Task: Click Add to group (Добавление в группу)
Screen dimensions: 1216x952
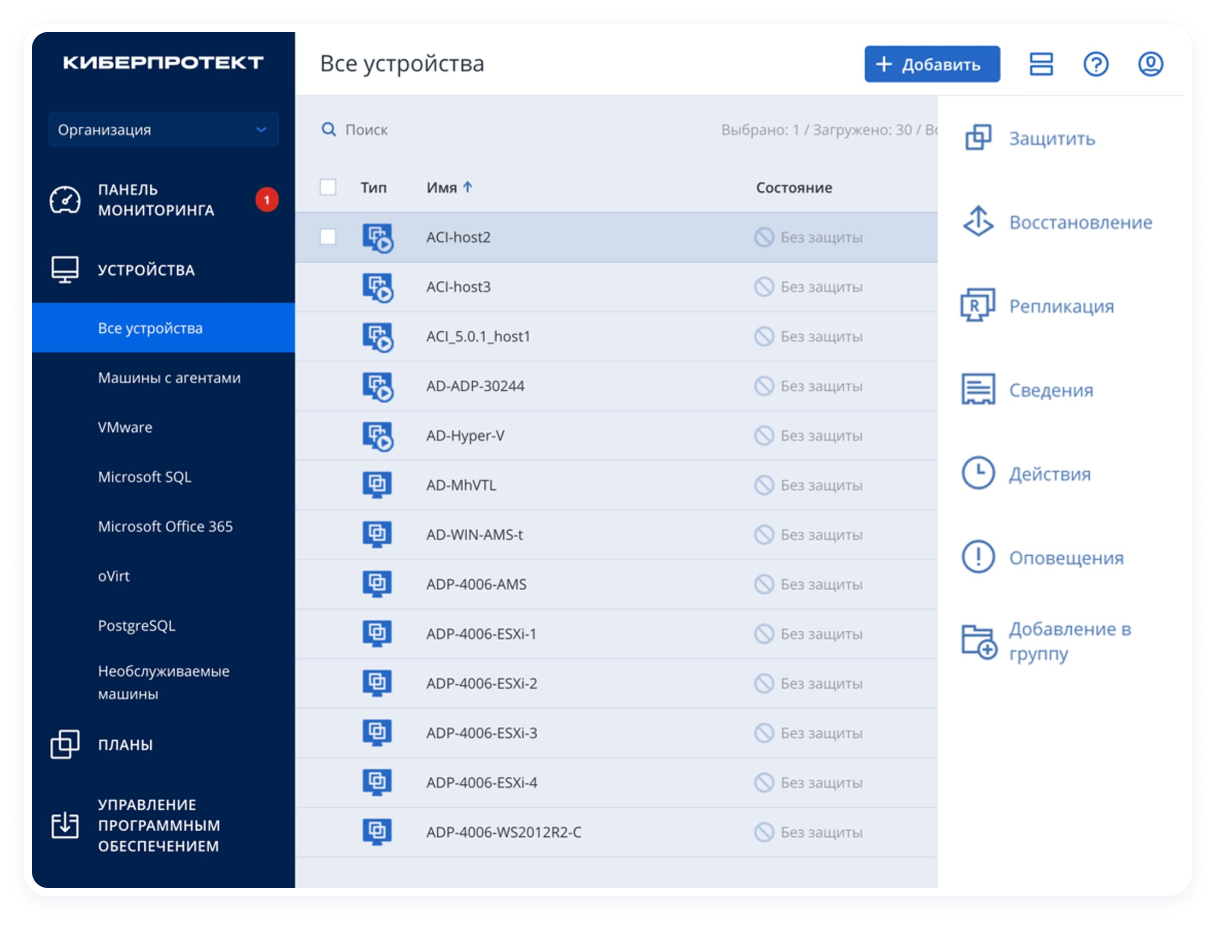Action: point(1068,641)
